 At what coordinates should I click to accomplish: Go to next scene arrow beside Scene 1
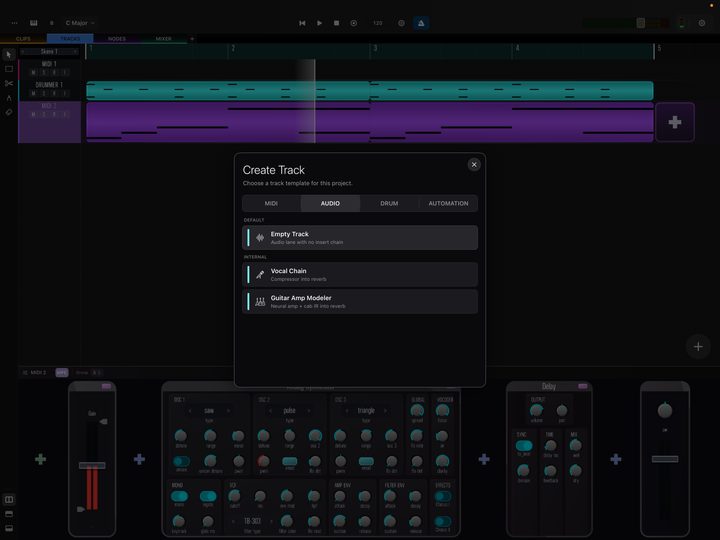pyautogui.click(x=75, y=51)
